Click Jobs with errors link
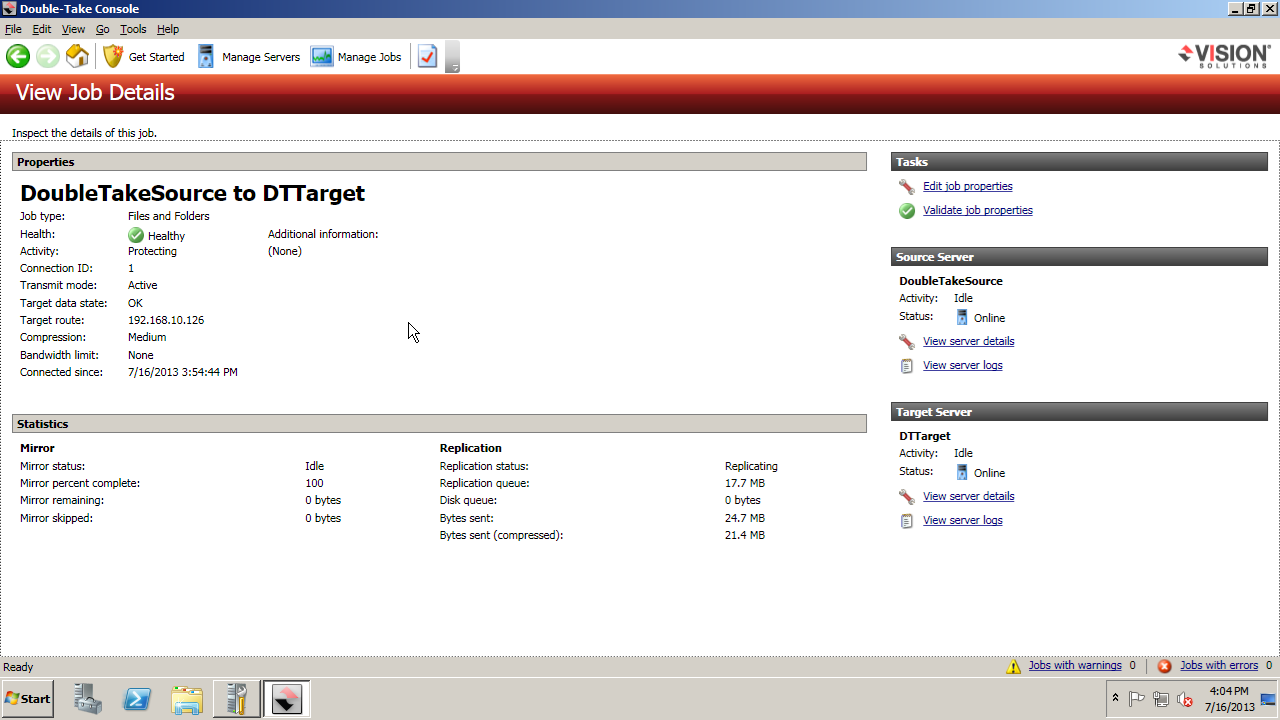The height and width of the screenshot is (720, 1280). (1219, 665)
